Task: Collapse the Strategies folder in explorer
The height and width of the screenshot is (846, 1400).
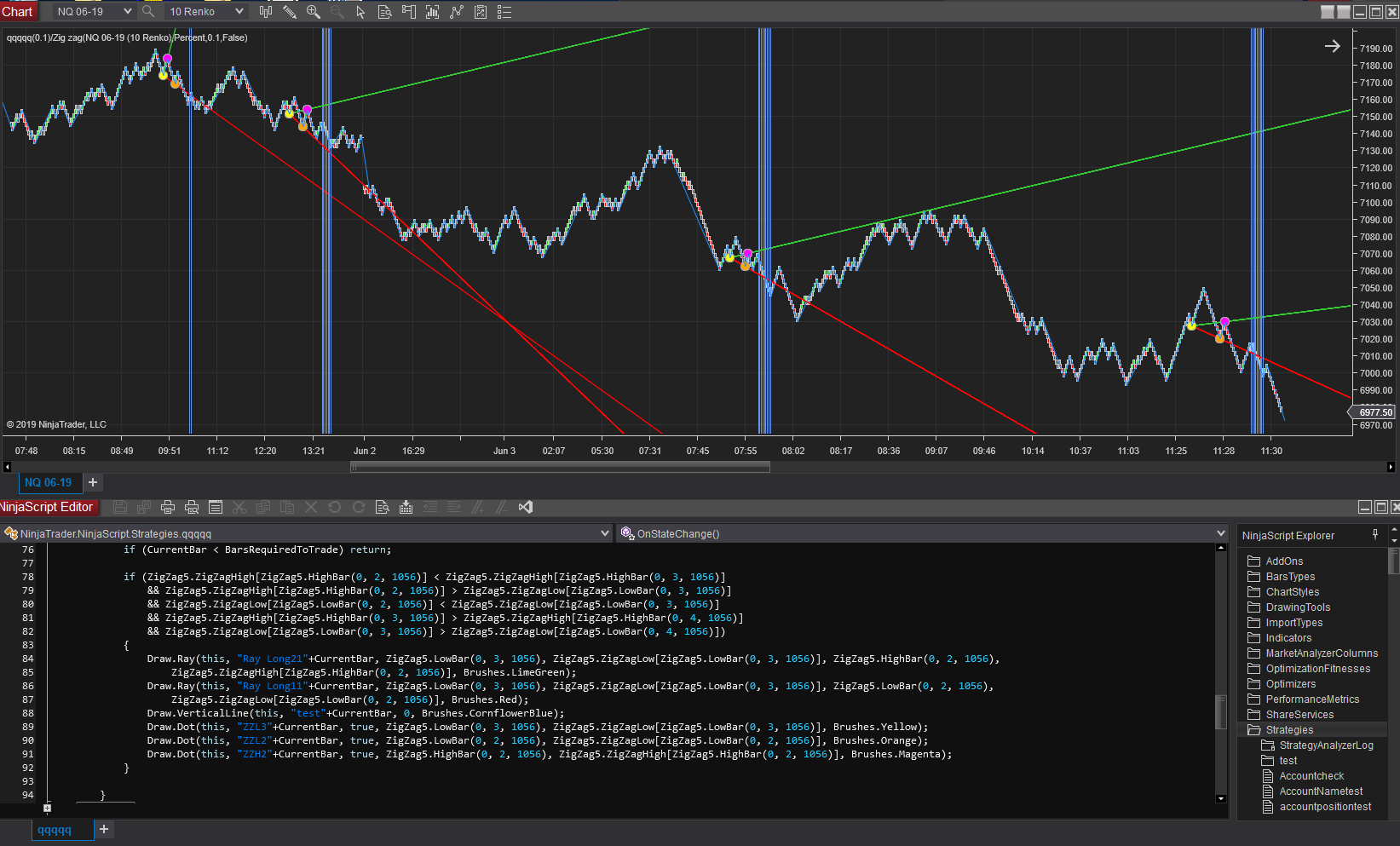Action: coord(1253,730)
